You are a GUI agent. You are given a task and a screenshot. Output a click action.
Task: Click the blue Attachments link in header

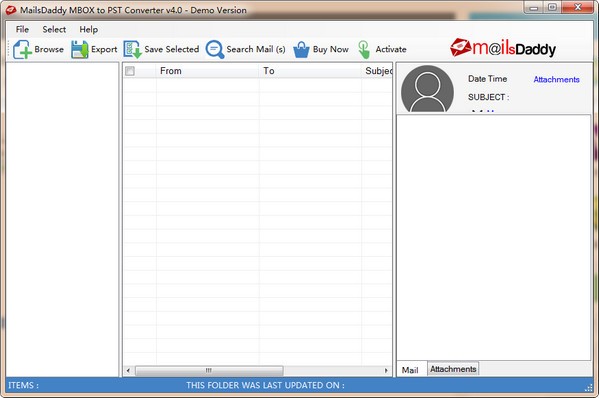click(556, 79)
